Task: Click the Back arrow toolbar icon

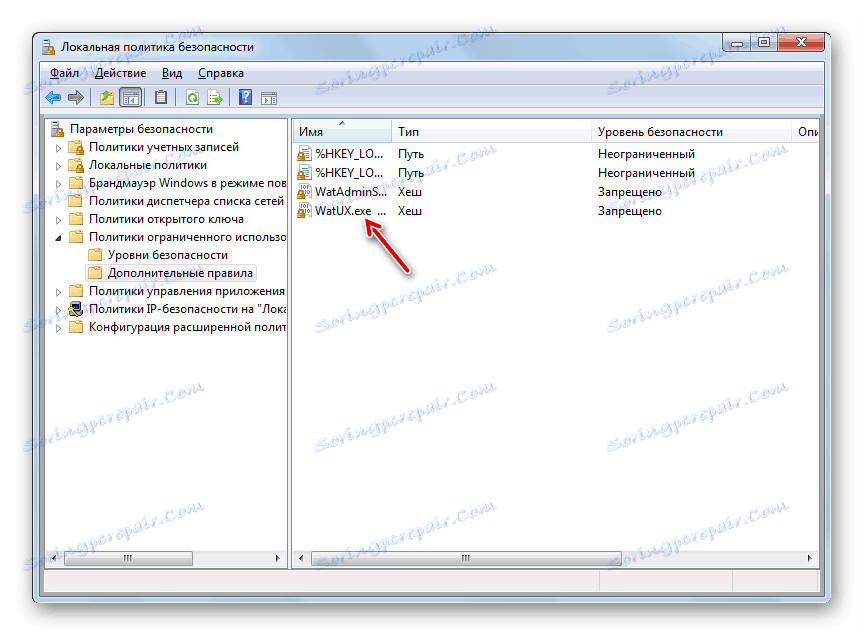Action: (x=53, y=98)
